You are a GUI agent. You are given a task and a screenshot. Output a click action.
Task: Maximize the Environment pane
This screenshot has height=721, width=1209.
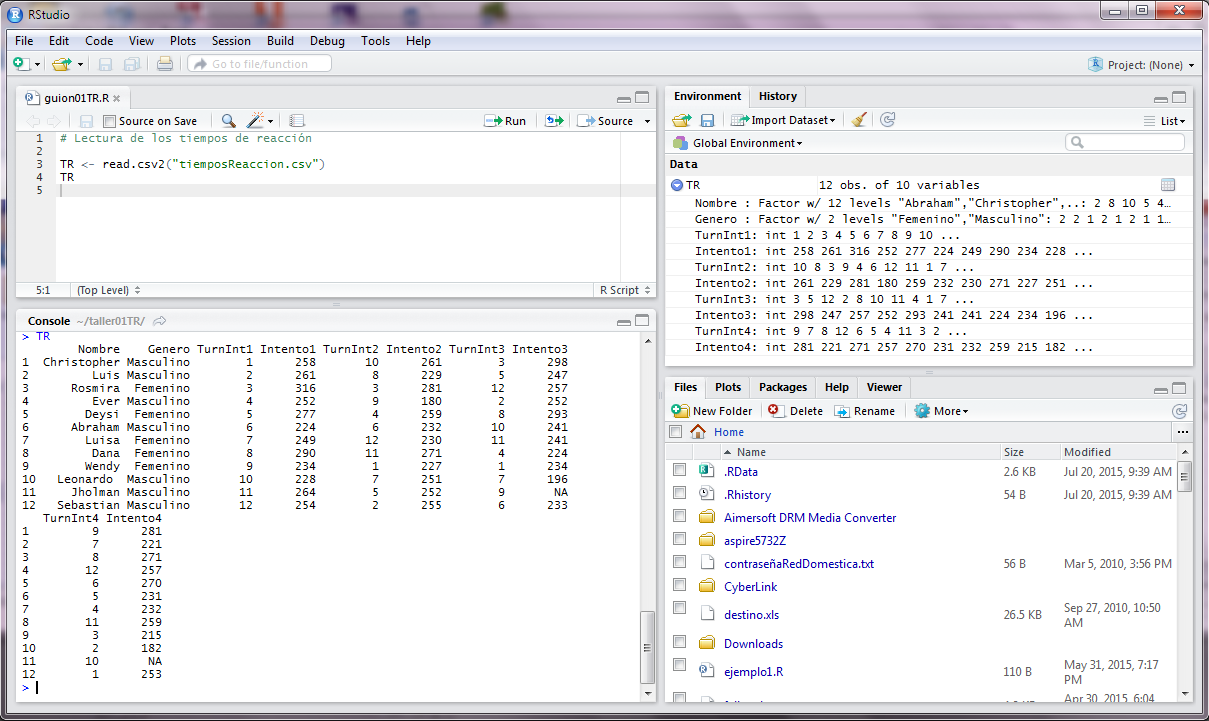[x=1179, y=98]
